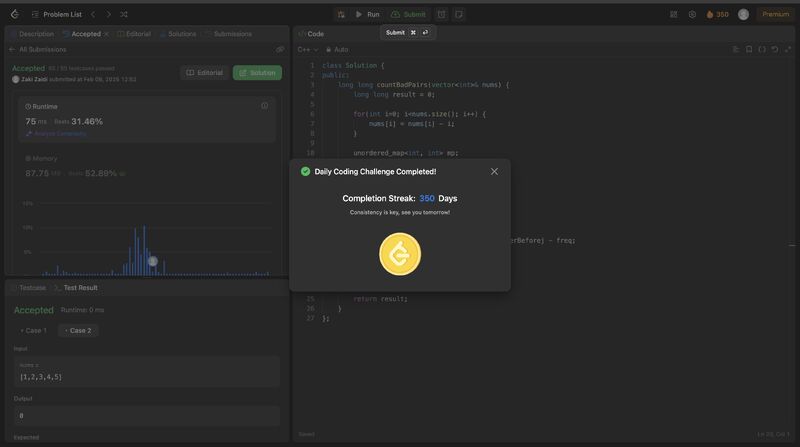This screenshot has width=800, height=447.
Task: Open the timer alarm clock icon
Action: 441,14
